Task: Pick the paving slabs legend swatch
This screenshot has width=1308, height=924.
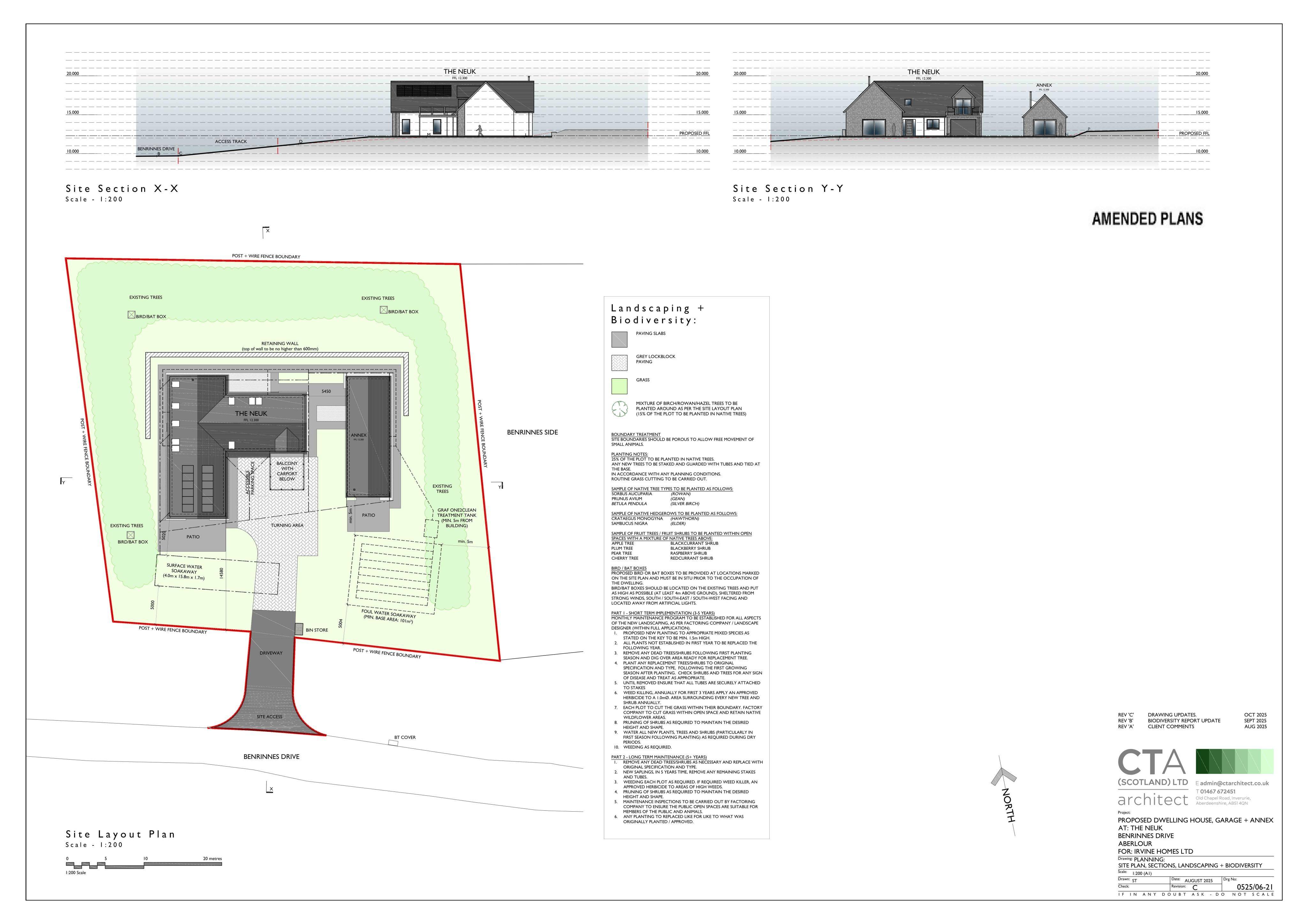Action: coord(619,339)
